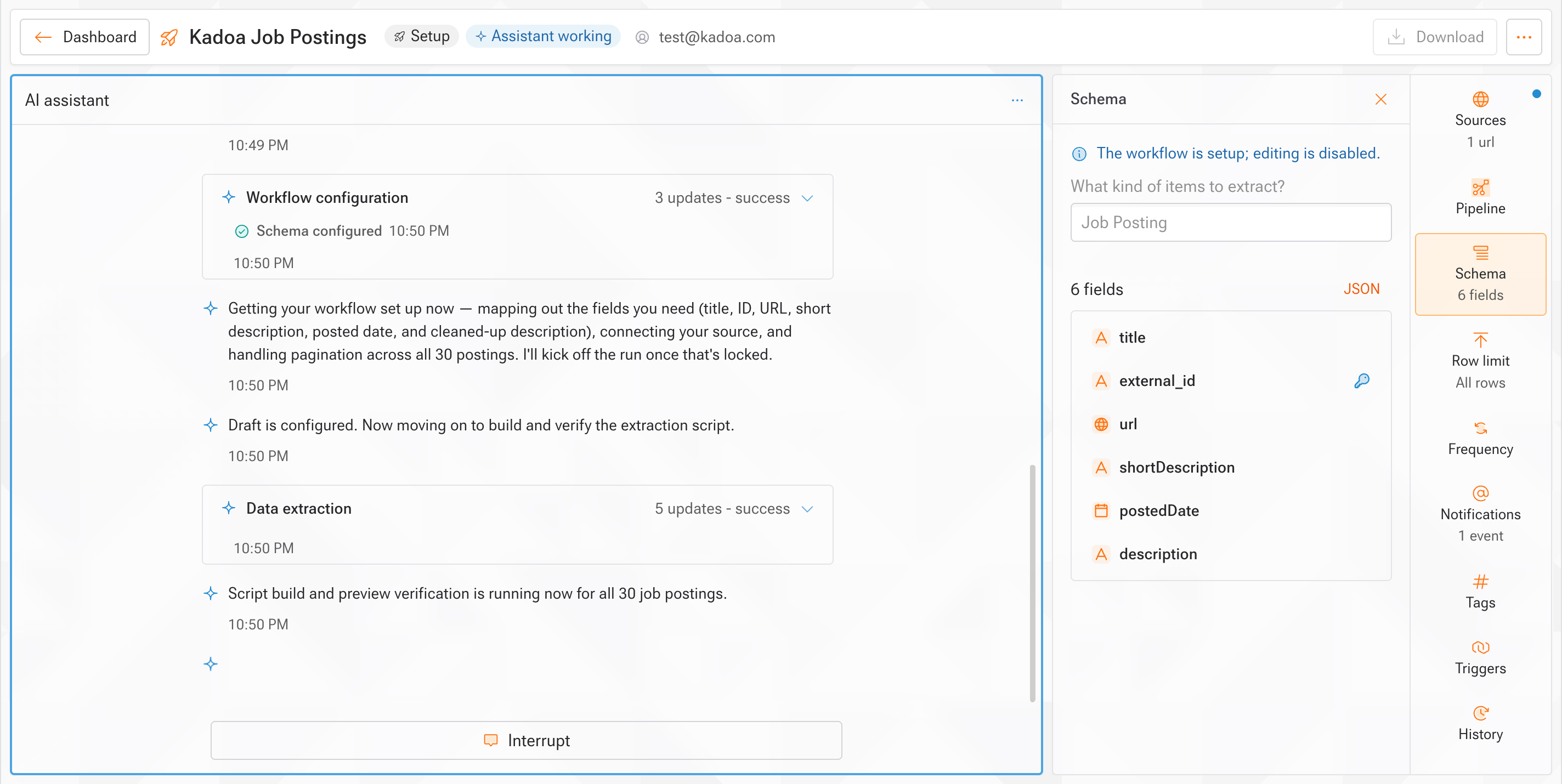Expand the Workflow configuration updates chevron
The height and width of the screenshot is (784, 1562).
[807, 198]
